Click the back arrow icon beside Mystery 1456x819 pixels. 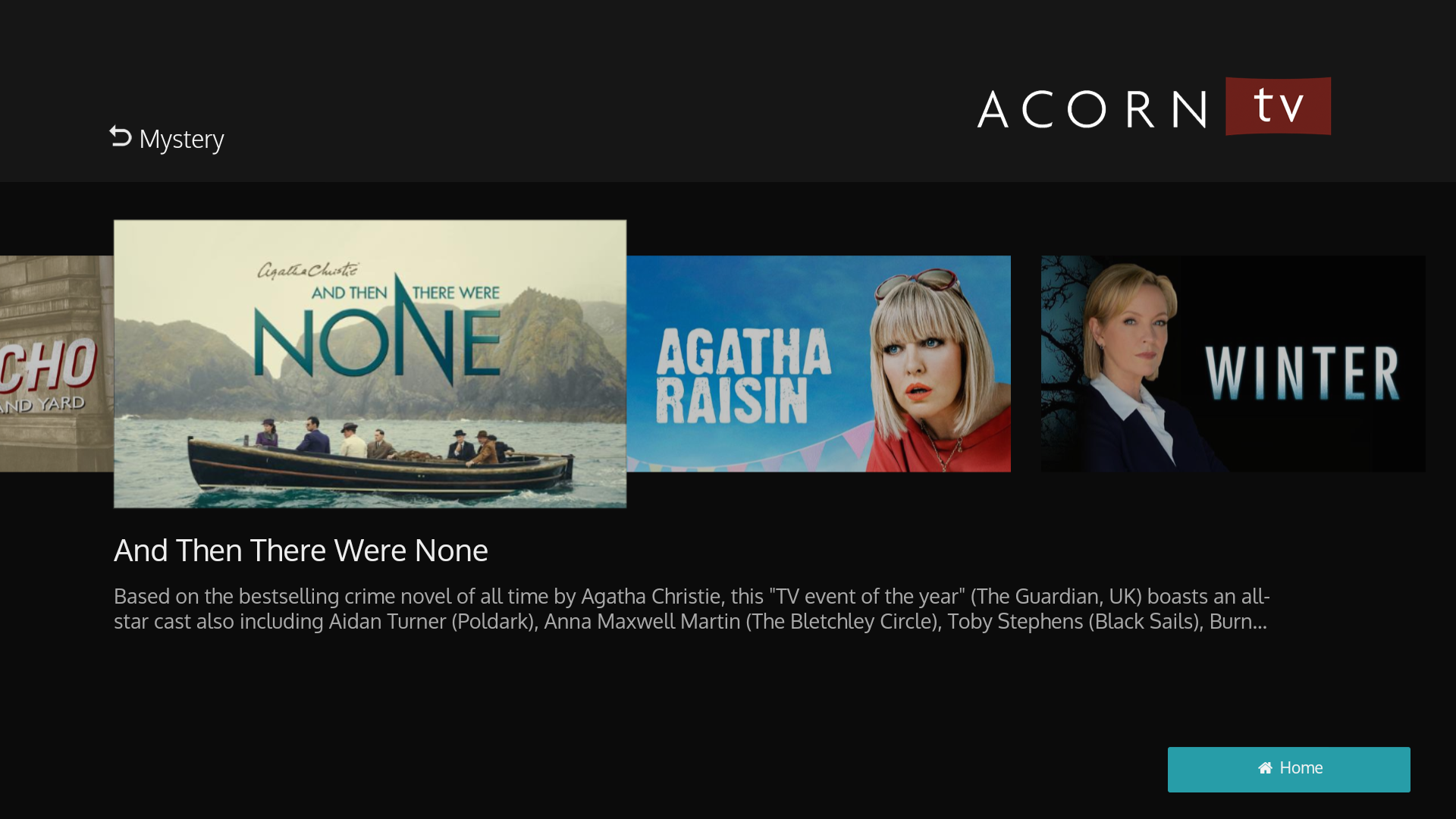[121, 136]
